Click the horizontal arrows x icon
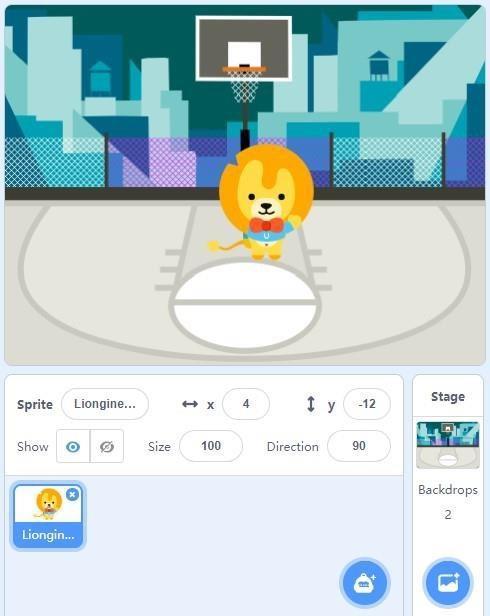 coord(190,404)
